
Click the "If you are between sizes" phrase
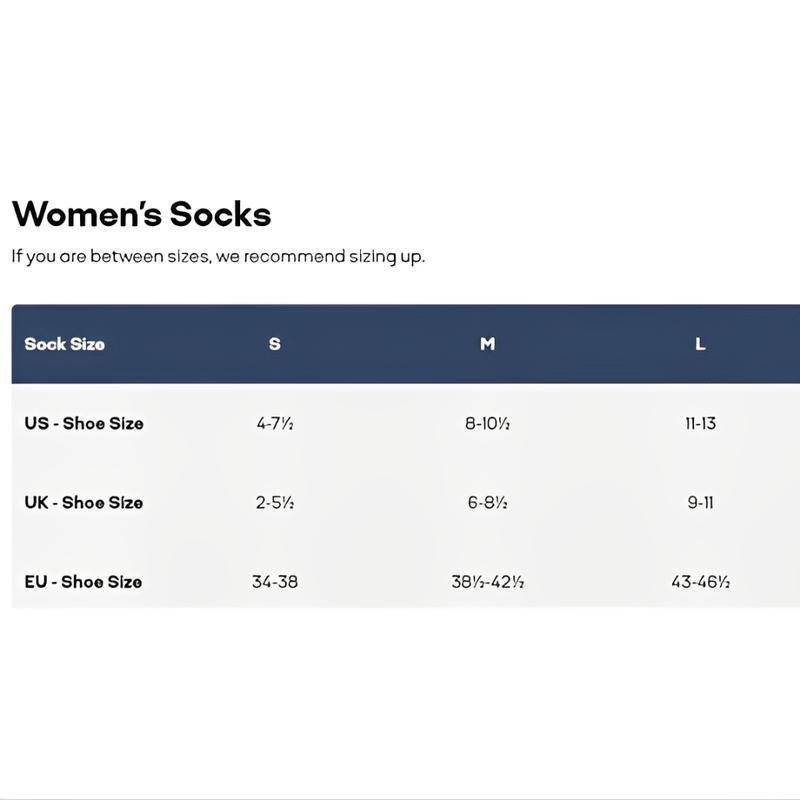[x=110, y=256]
